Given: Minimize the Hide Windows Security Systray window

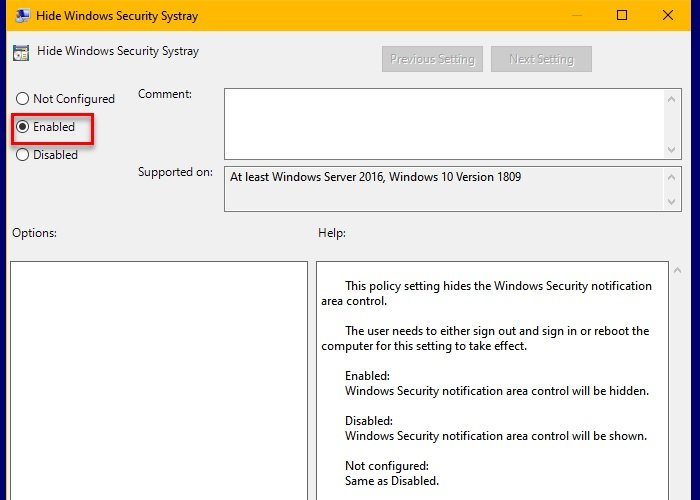Looking at the screenshot, I should tap(575, 16).
